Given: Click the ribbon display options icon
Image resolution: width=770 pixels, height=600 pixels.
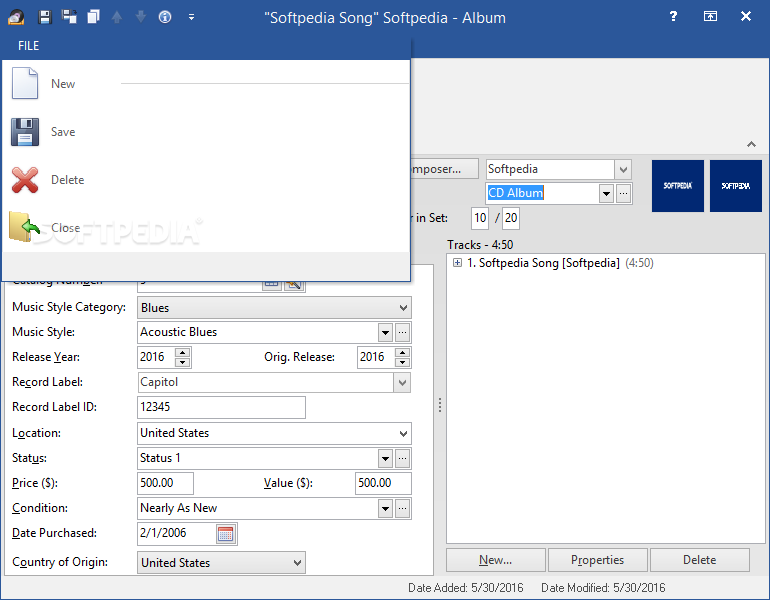Looking at the screenshot, I should click(710, 16).
